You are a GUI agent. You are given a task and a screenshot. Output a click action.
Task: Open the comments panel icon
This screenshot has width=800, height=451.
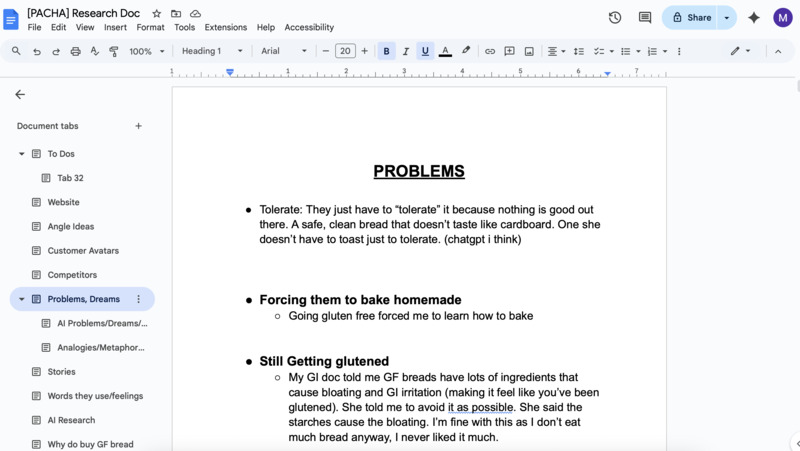coord(645,17)
